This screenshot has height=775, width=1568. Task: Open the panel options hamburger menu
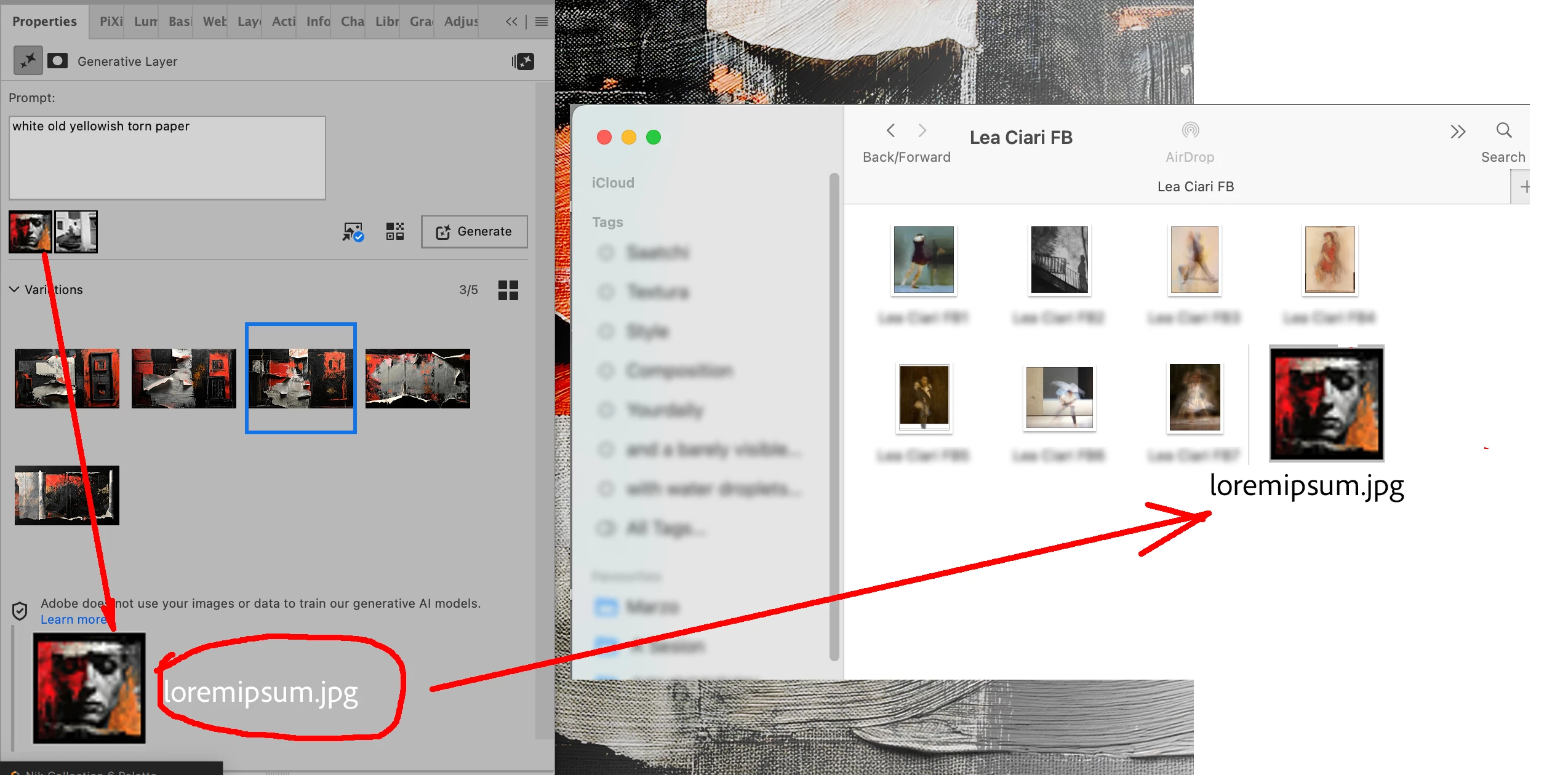click(542, 22)
